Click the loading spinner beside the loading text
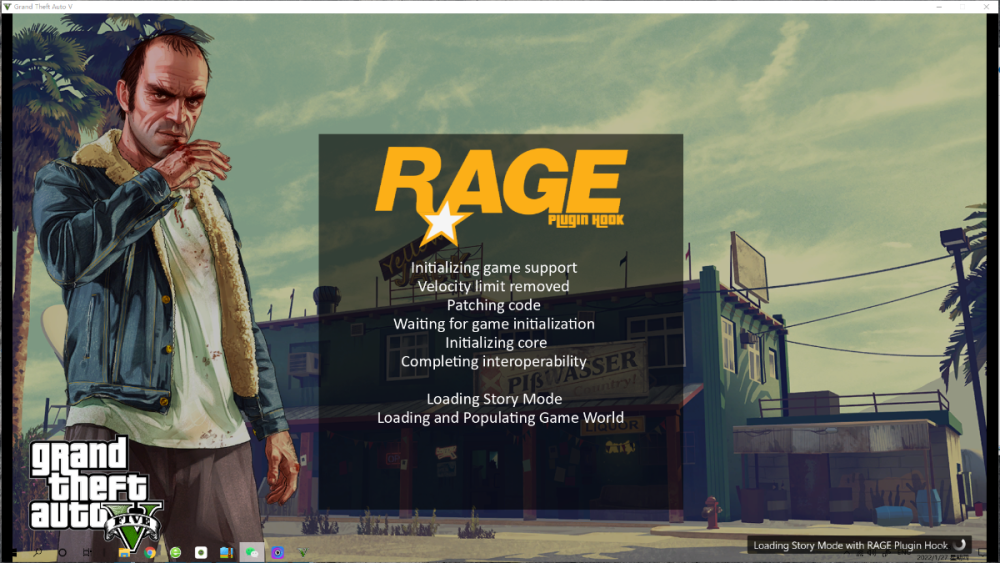 tap(958, 545)
